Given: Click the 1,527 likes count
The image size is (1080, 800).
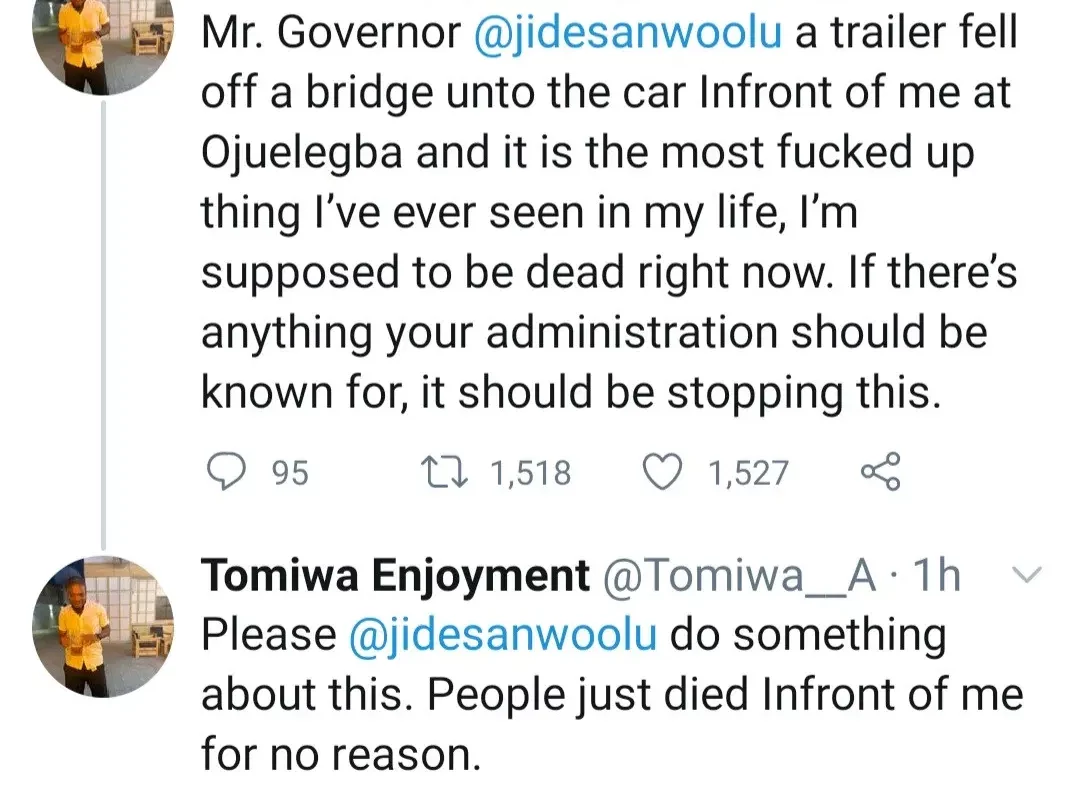Looking at the screenshot, I should click(748, 472).
